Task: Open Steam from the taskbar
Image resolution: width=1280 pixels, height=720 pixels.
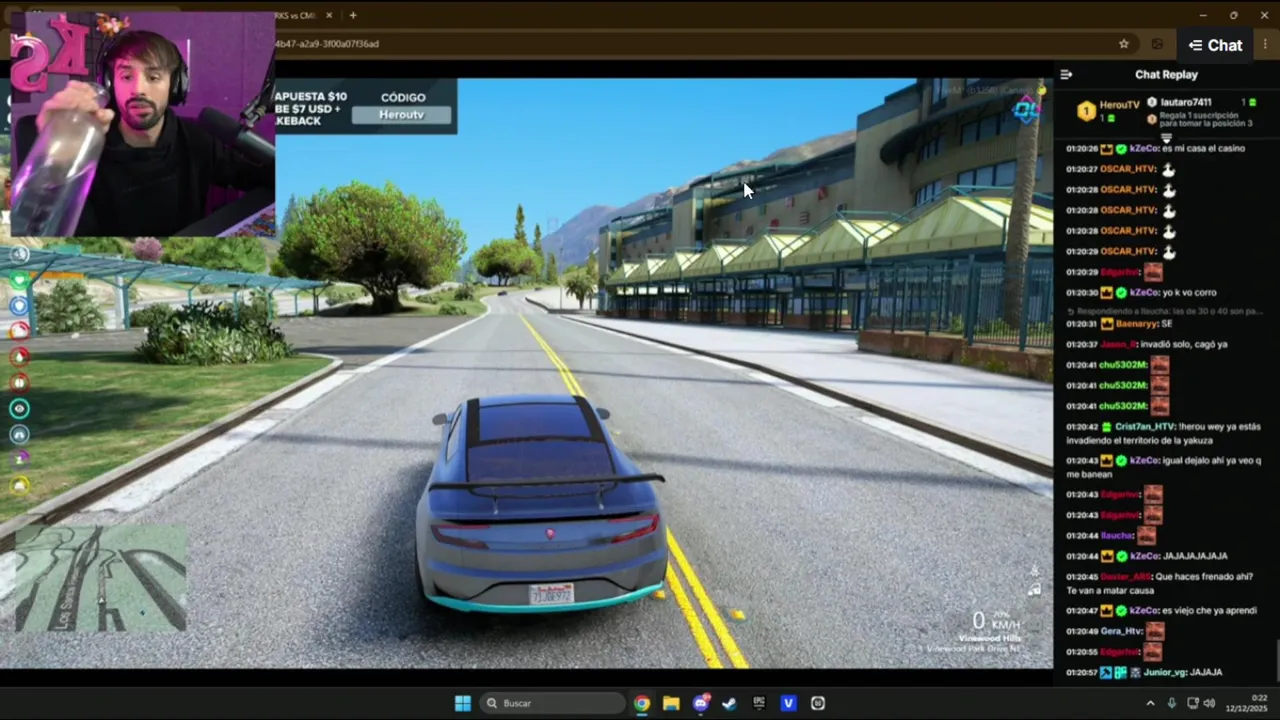Action: [730, 703]
